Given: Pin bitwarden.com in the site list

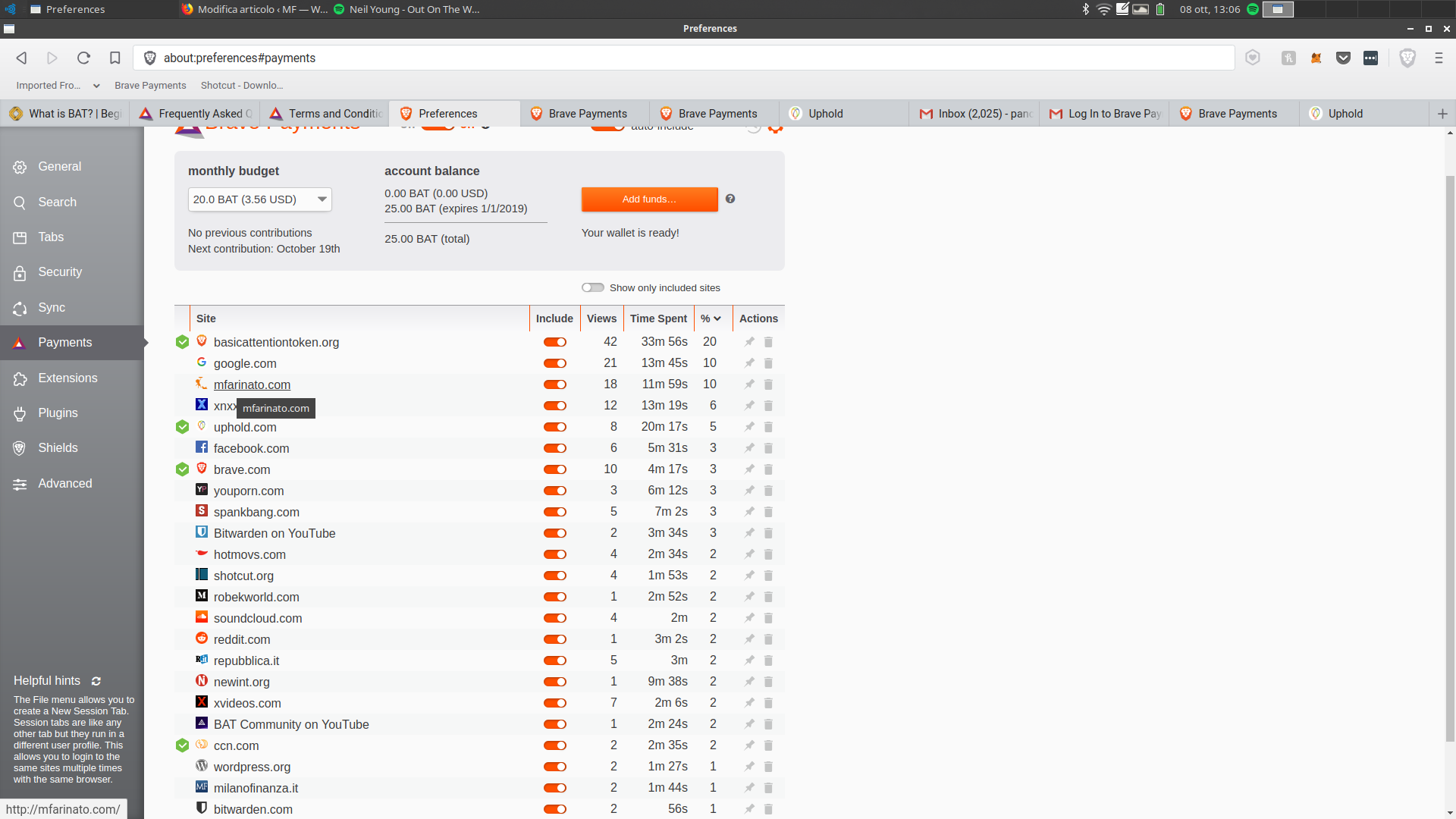Looking at the screenshot, I should (x=749, y=809).
